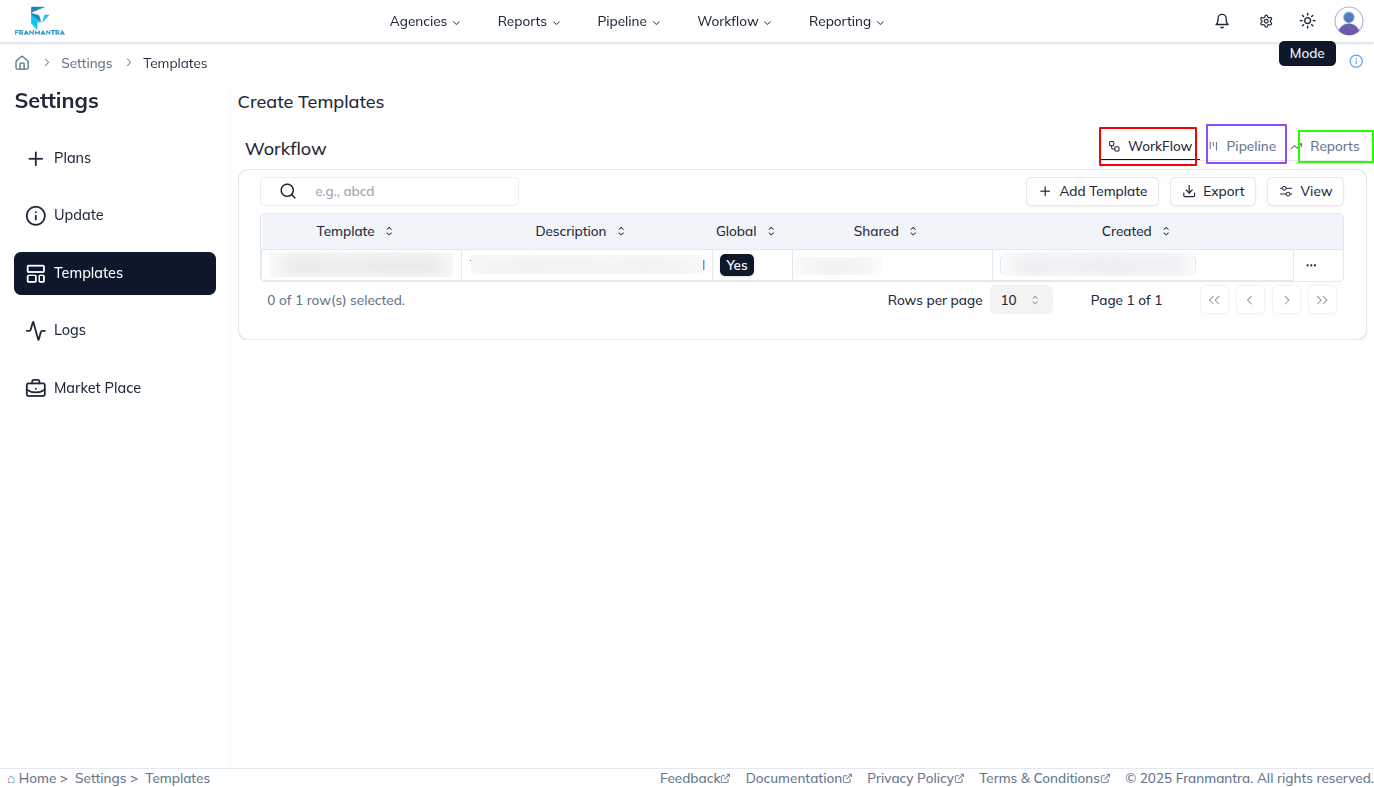Screen dimensions: 1374x787
Task: Sort by Template column
Action: (355, 231)
